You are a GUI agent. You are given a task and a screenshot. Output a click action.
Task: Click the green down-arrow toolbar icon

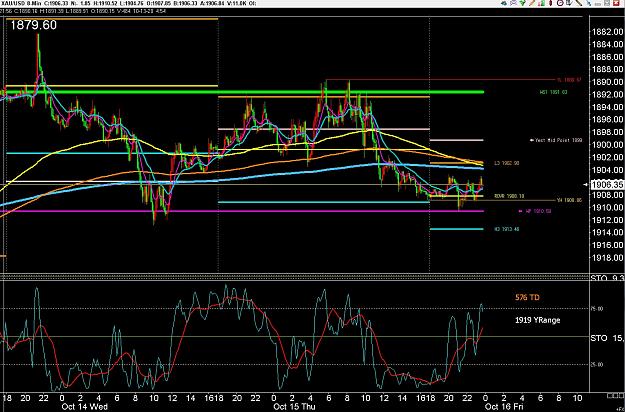[x=523, y=3]
